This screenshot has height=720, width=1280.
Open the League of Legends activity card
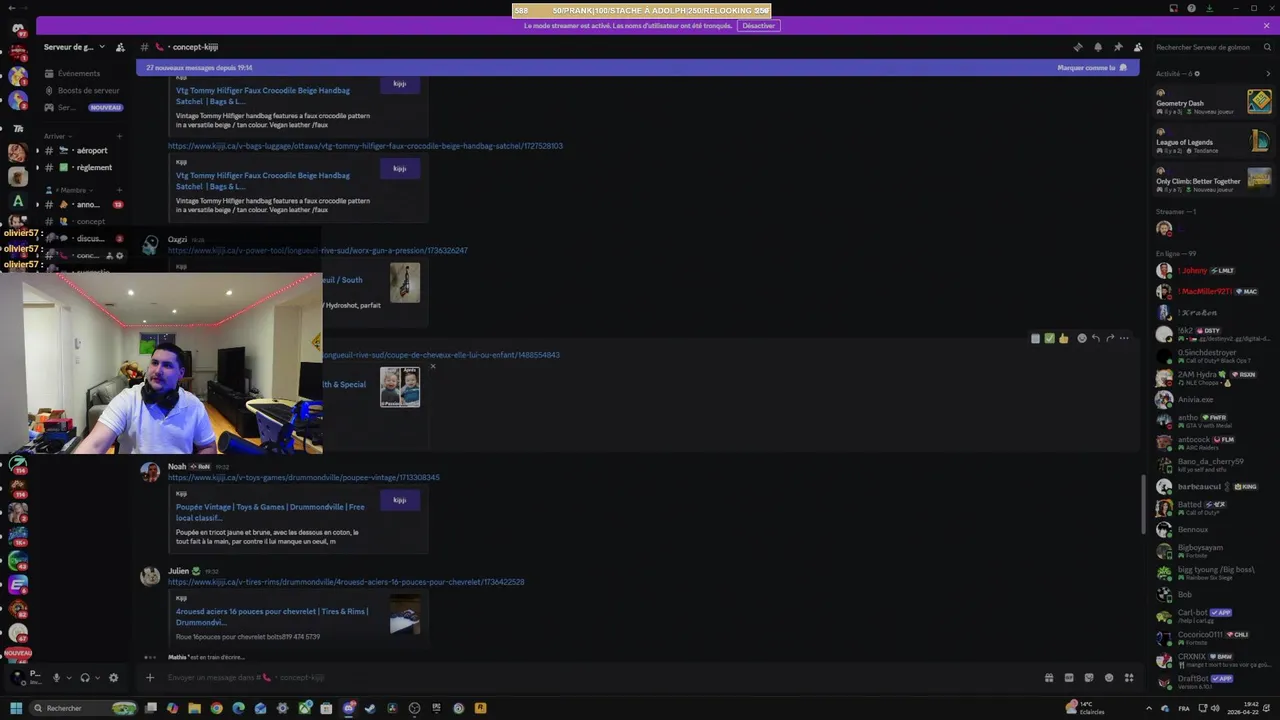[x=1213, y=141]
